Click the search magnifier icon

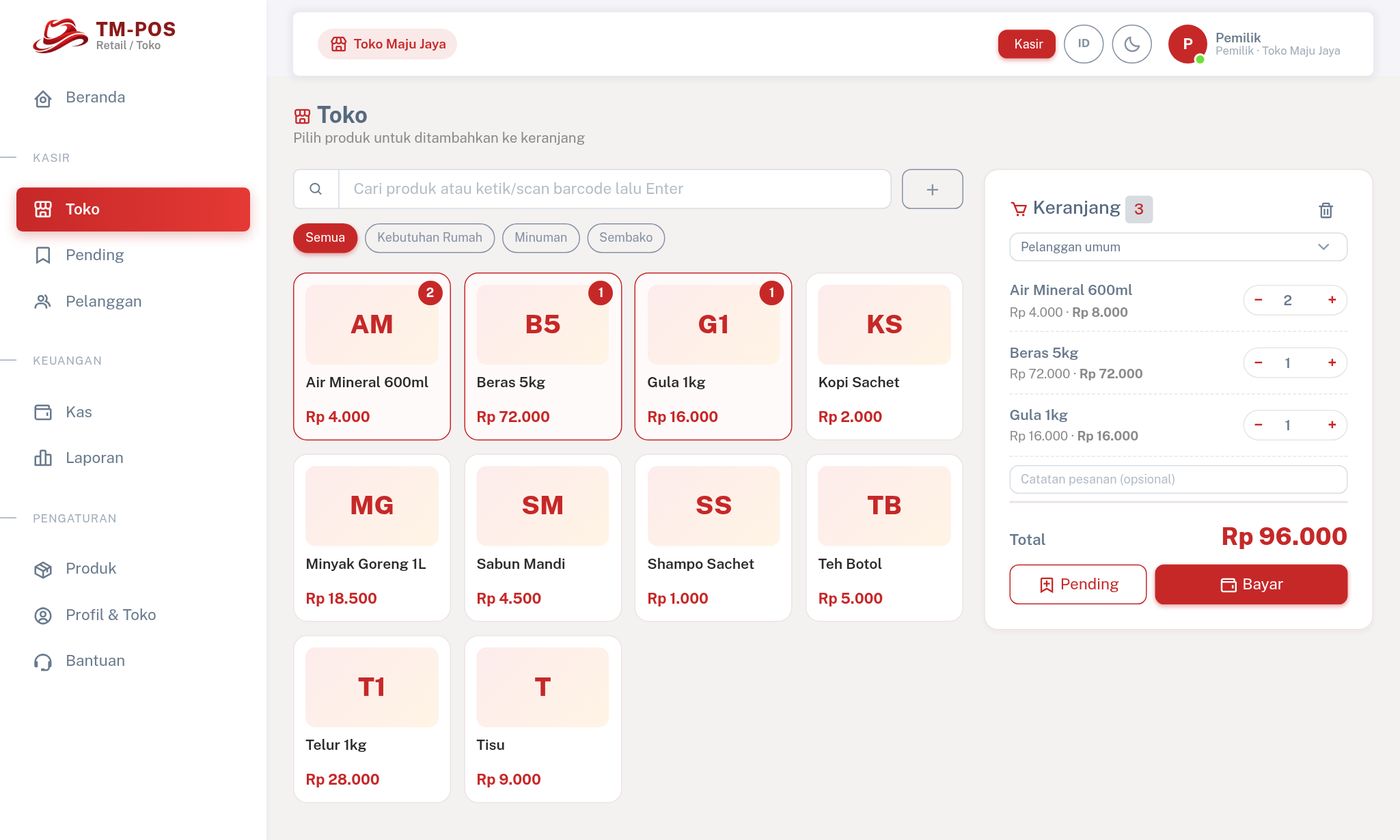coord(316,189)
